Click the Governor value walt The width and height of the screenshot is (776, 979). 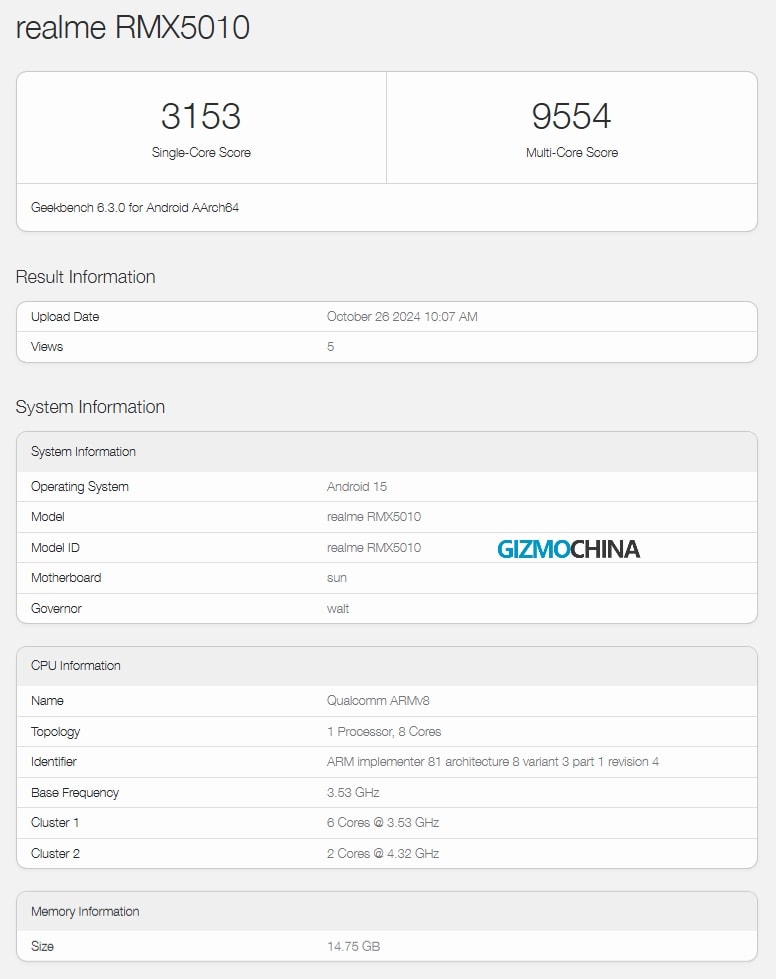[x=338, y=609]
